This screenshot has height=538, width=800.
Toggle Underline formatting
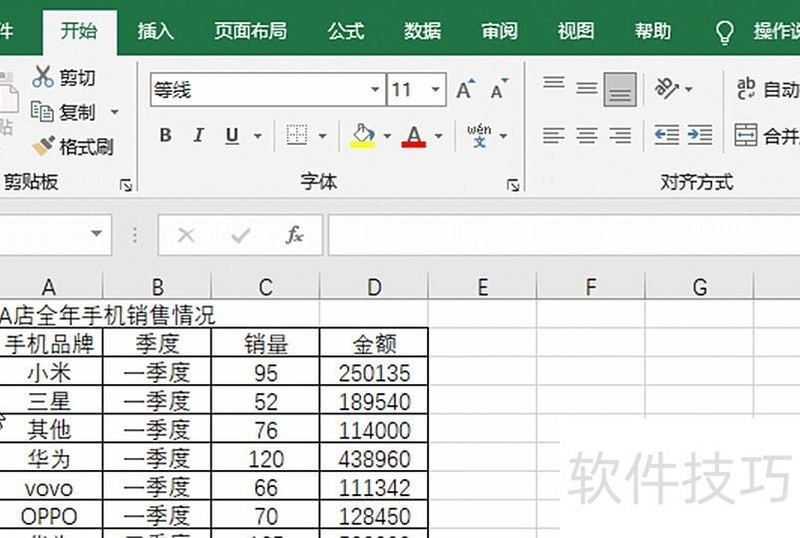232,135
